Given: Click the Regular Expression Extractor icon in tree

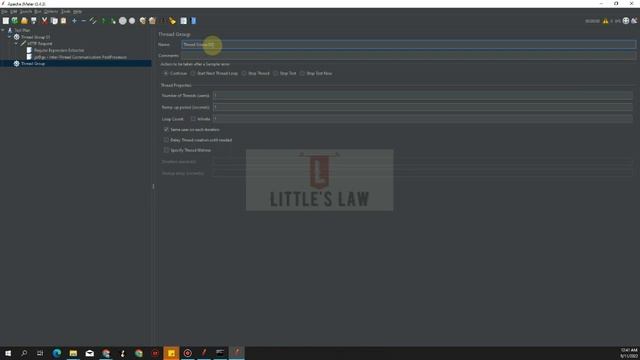Looking at the screenshot, I should (29, 50).
